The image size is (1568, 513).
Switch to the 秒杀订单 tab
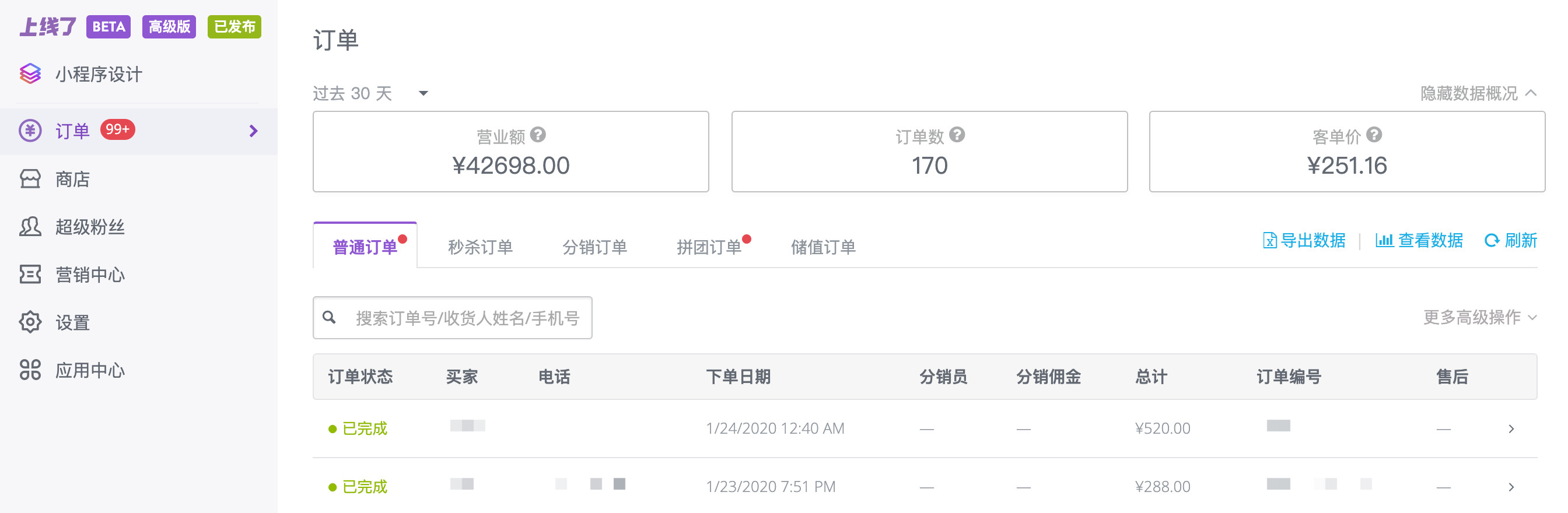[480, 247]
